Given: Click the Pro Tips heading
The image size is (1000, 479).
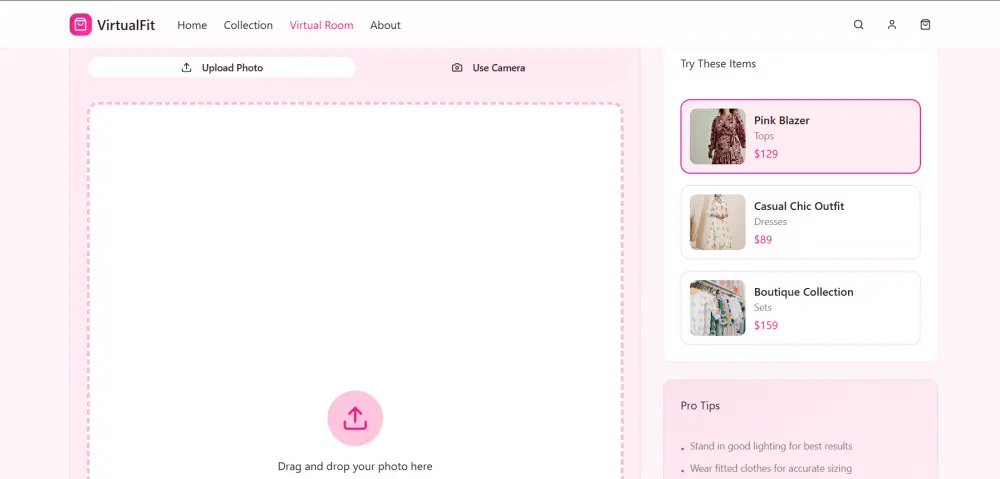Looking at the screenshot, I should point(700,406).
